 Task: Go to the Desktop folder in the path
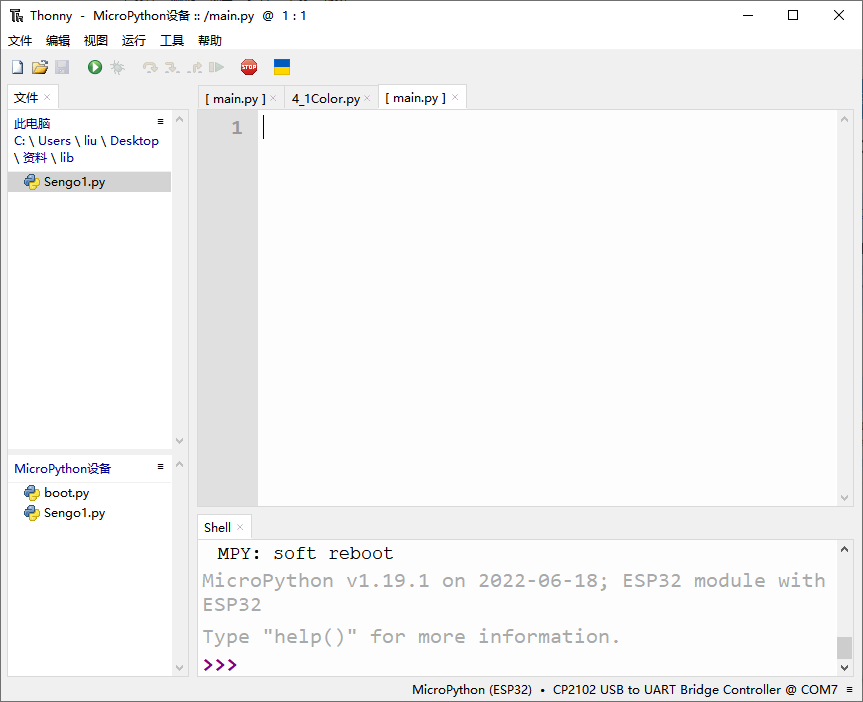[x=134, y=141]
